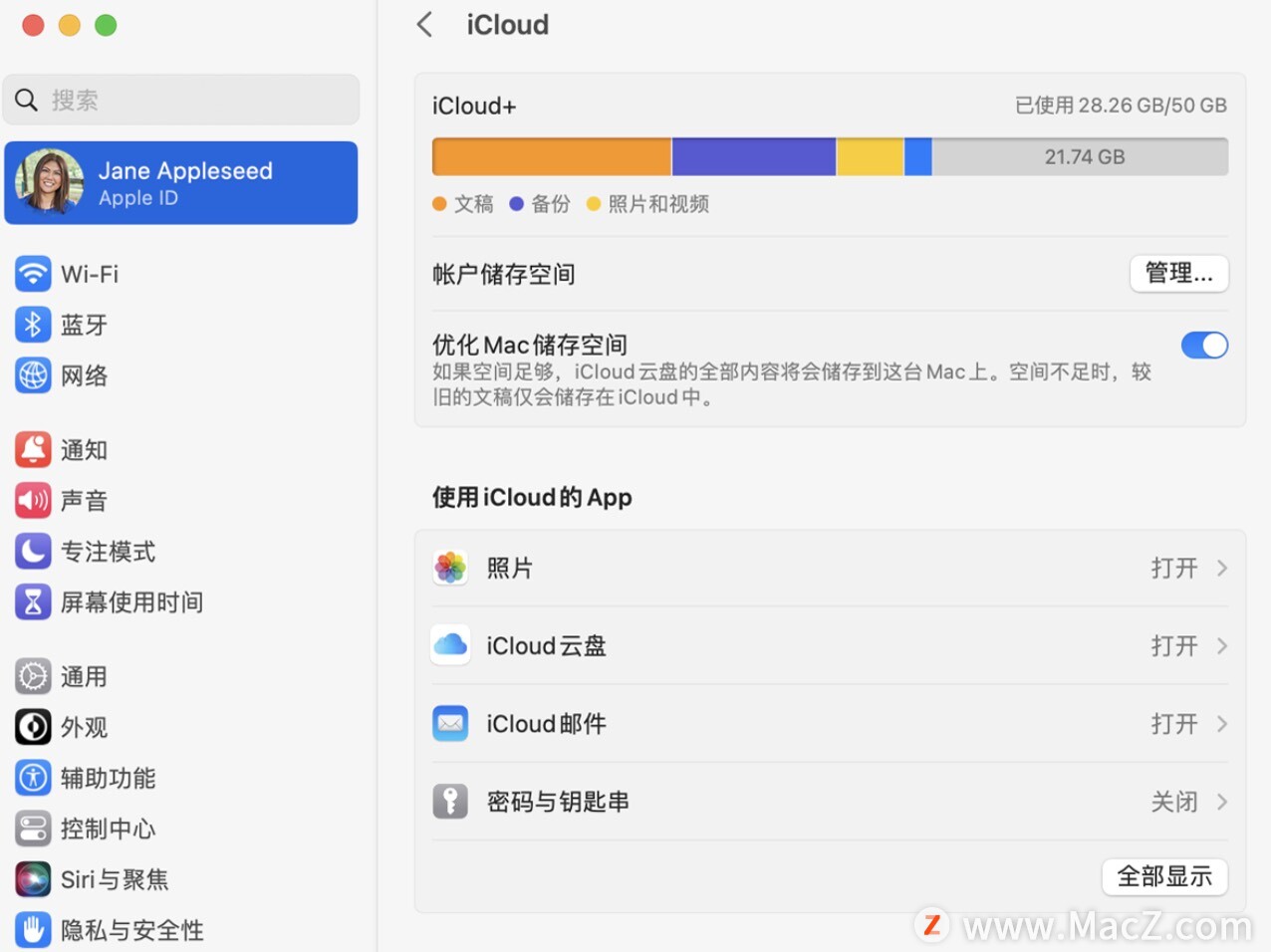Click in the 搜索 search field
Viewport: 1271px width, 952px height.
click(180, 100)
